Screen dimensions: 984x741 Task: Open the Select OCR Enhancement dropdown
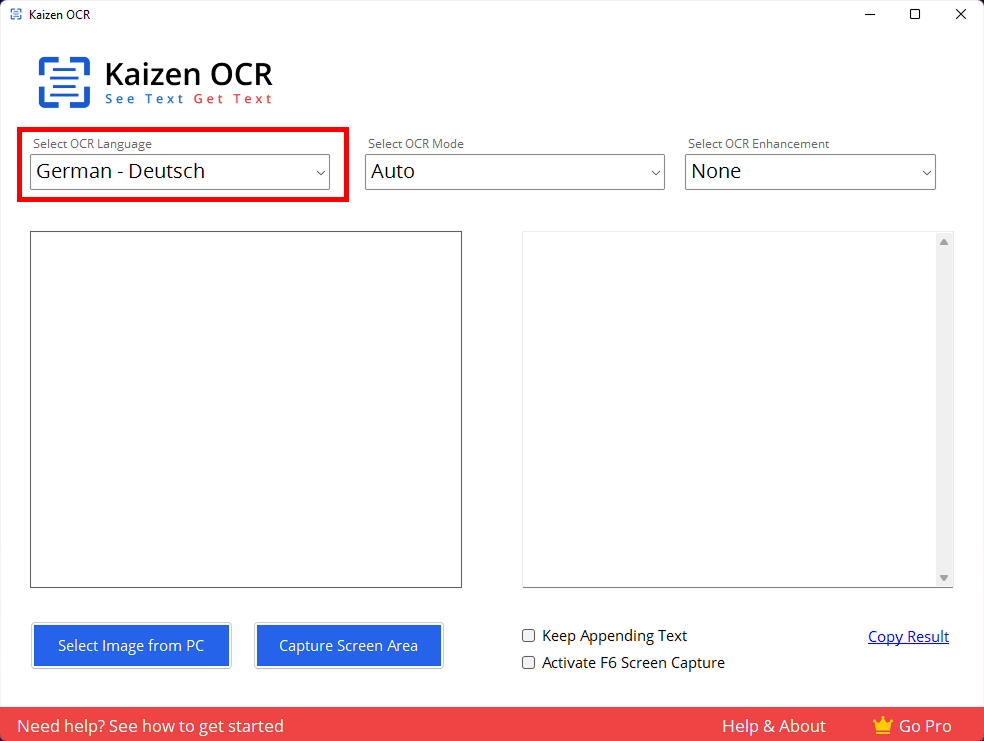click(810, 172)
